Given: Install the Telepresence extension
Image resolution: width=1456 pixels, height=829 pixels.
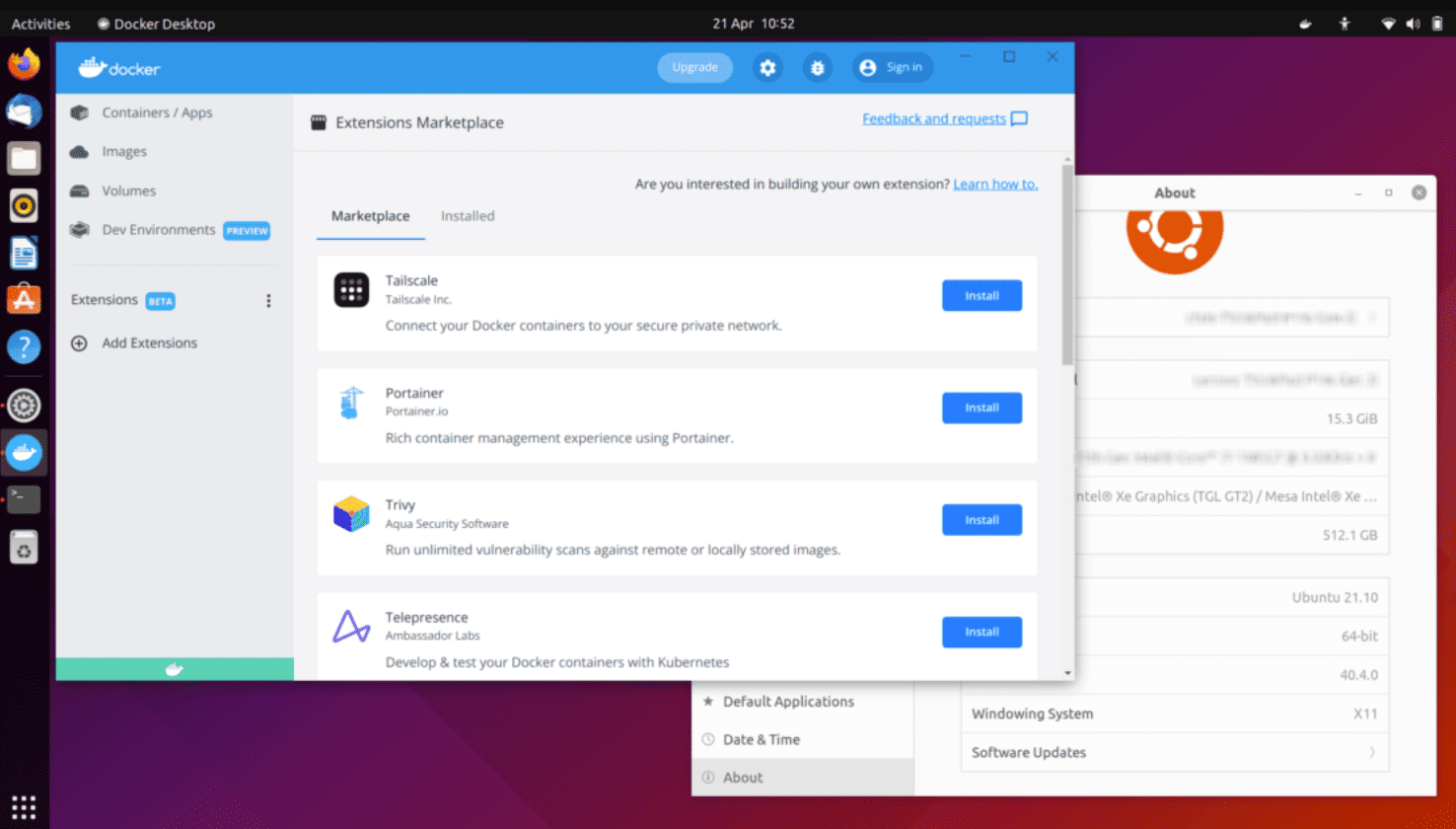Looking at the screenshot, I should 982,632.
